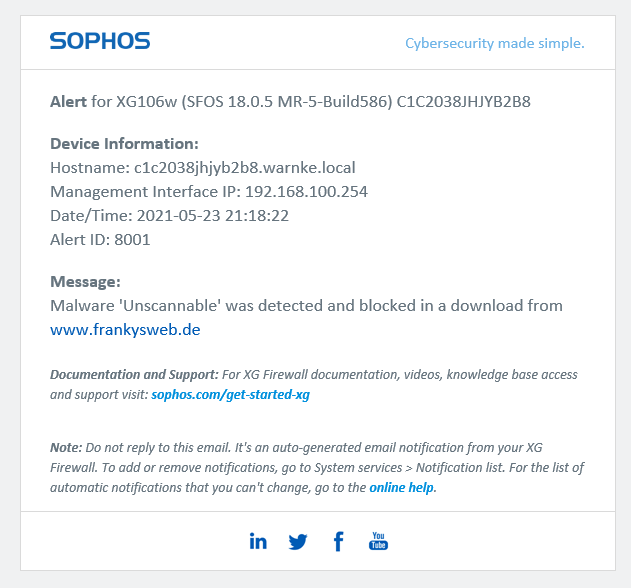Click the Alert for XG106w heading
Screen dimensions: 631x588
click(290, 102)
